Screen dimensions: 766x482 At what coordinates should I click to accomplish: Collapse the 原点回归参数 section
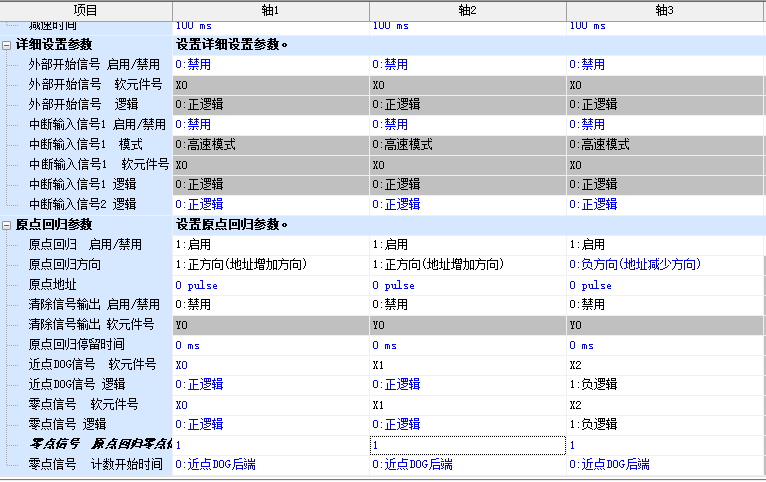coord(6,225)
